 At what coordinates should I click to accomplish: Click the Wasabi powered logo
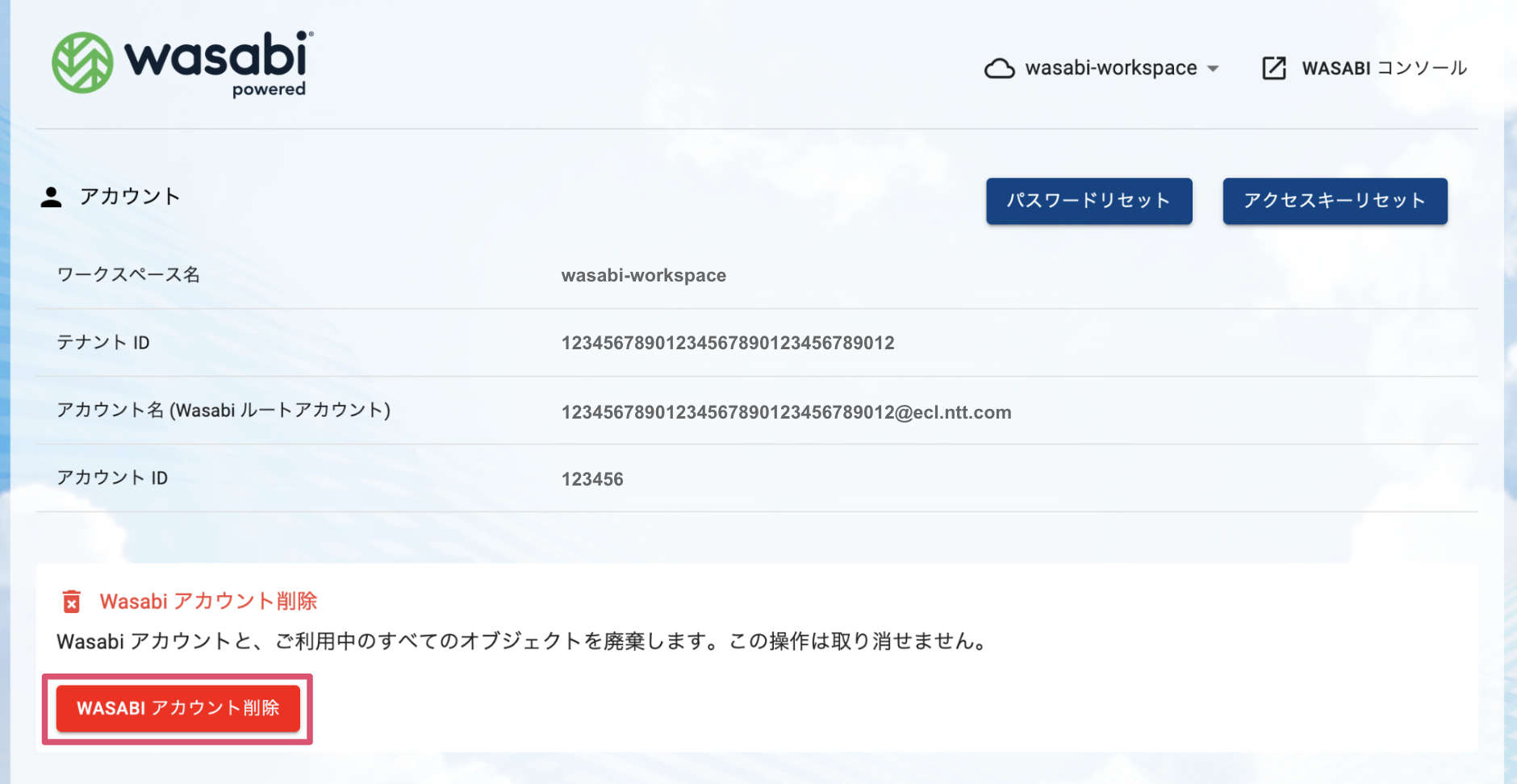(x=183, y=65)
